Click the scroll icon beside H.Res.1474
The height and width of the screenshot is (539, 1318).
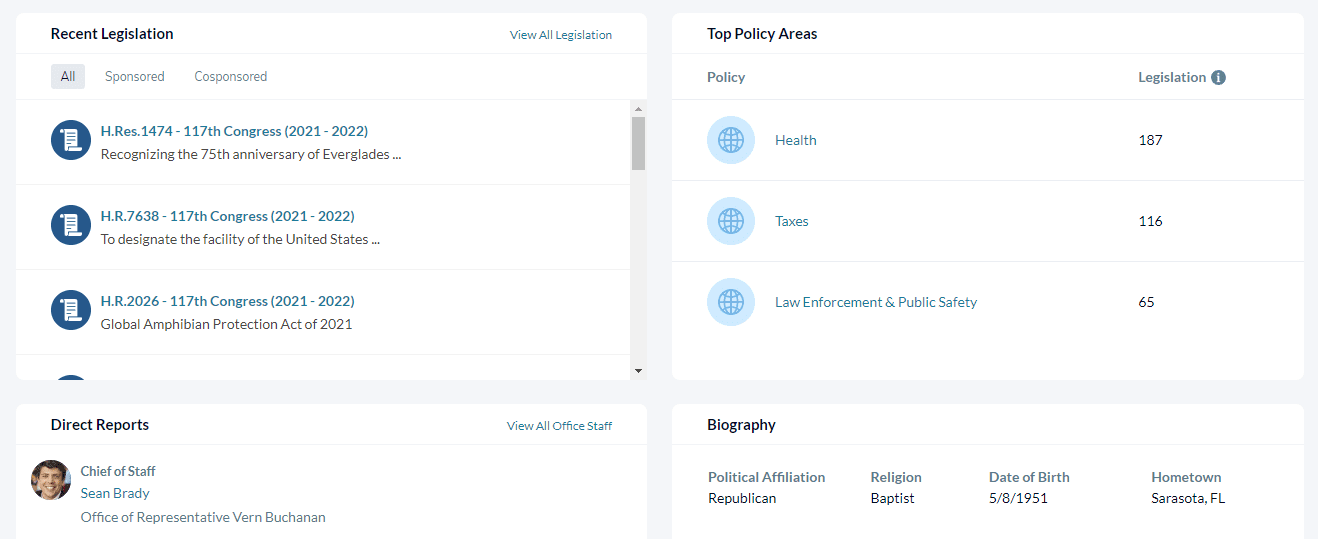[x=71, y=140]
